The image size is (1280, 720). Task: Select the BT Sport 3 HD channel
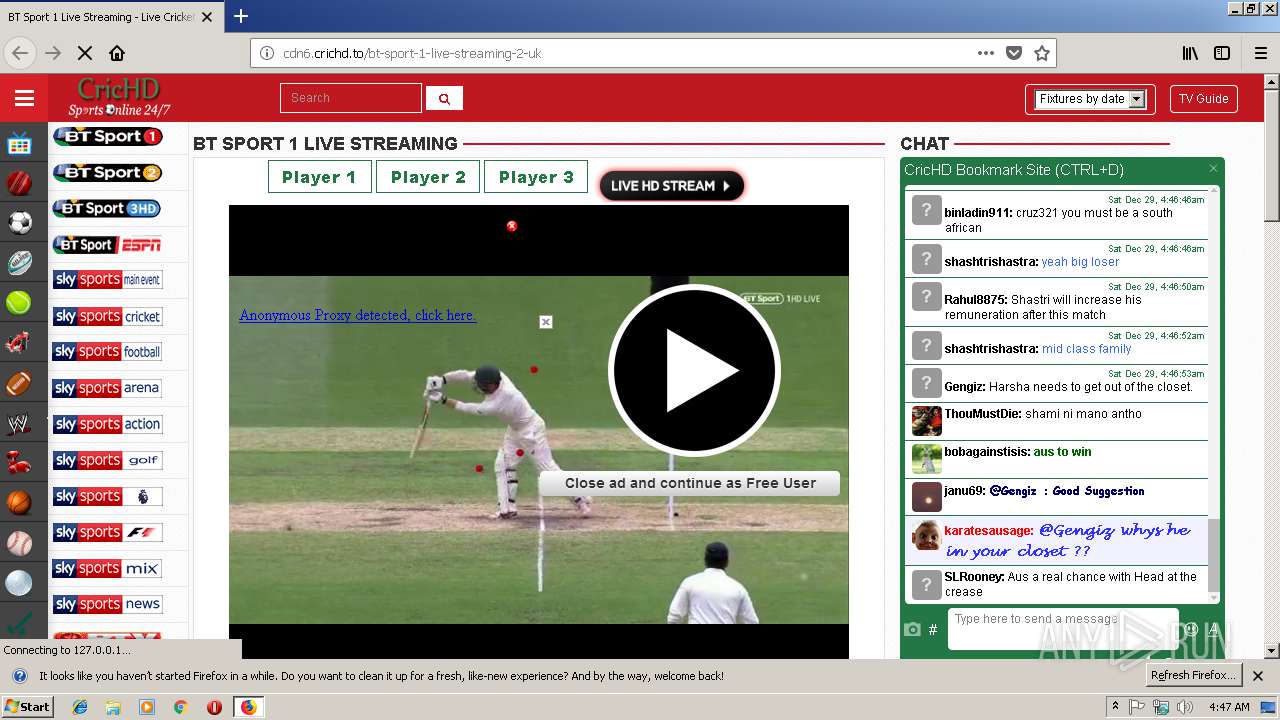tap(107, 208)
